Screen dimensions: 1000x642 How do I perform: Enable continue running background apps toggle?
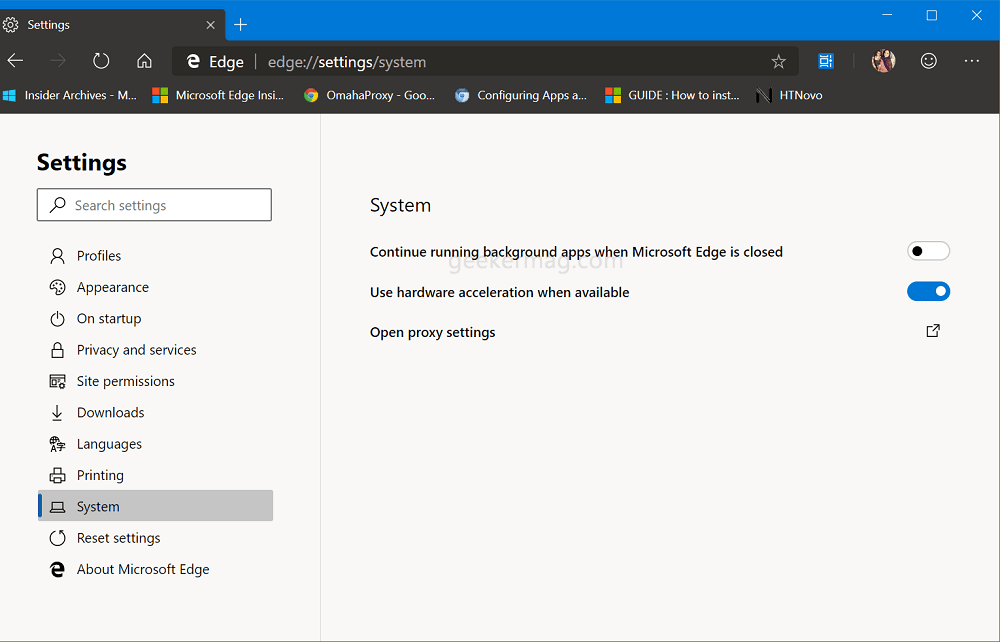(928, 251)
